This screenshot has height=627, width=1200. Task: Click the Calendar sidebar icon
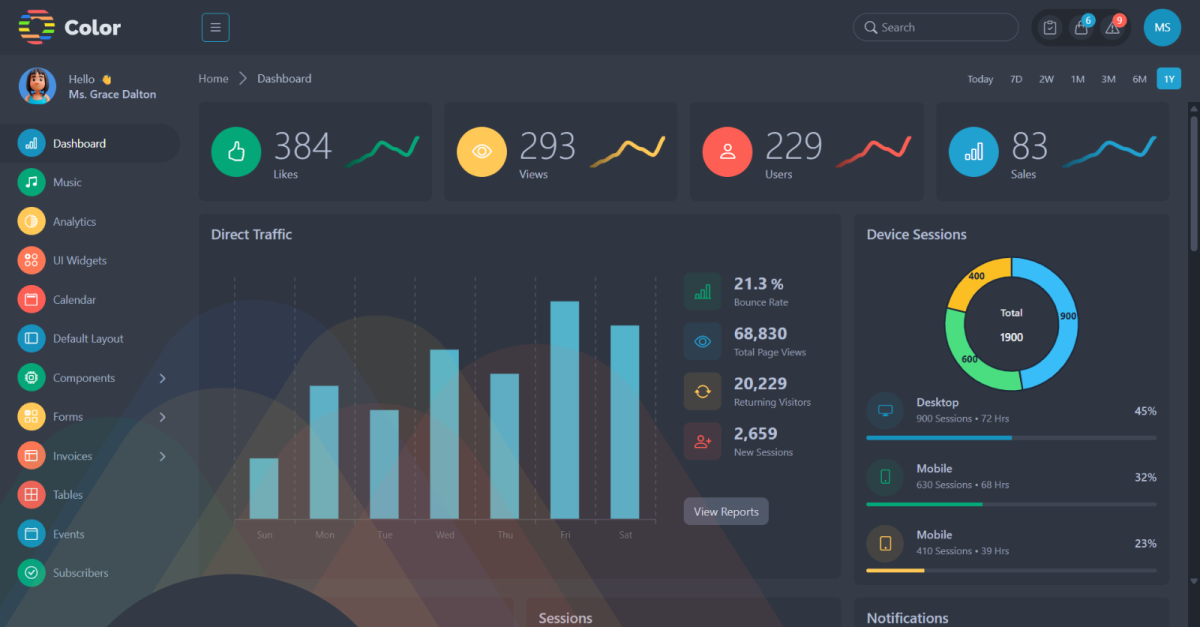31,299
